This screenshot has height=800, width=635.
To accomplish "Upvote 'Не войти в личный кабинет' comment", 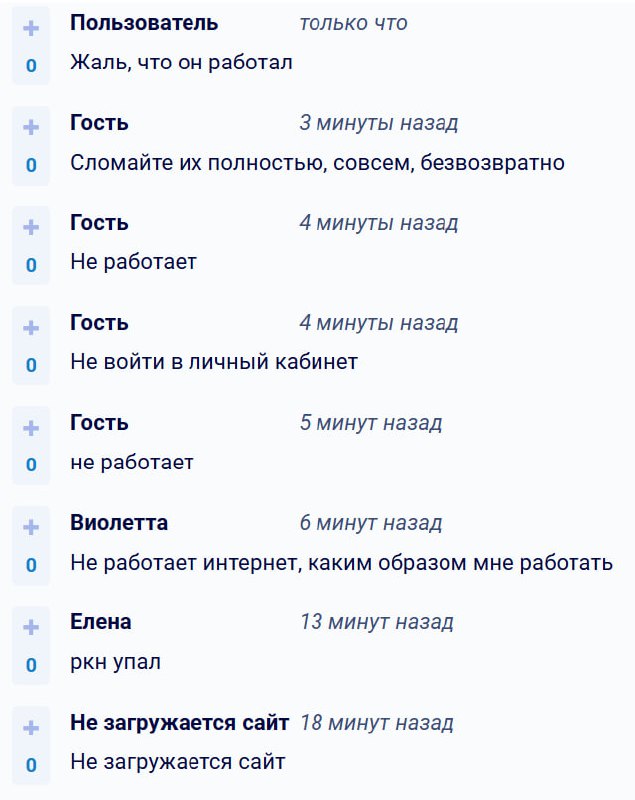I will (31, 327).
